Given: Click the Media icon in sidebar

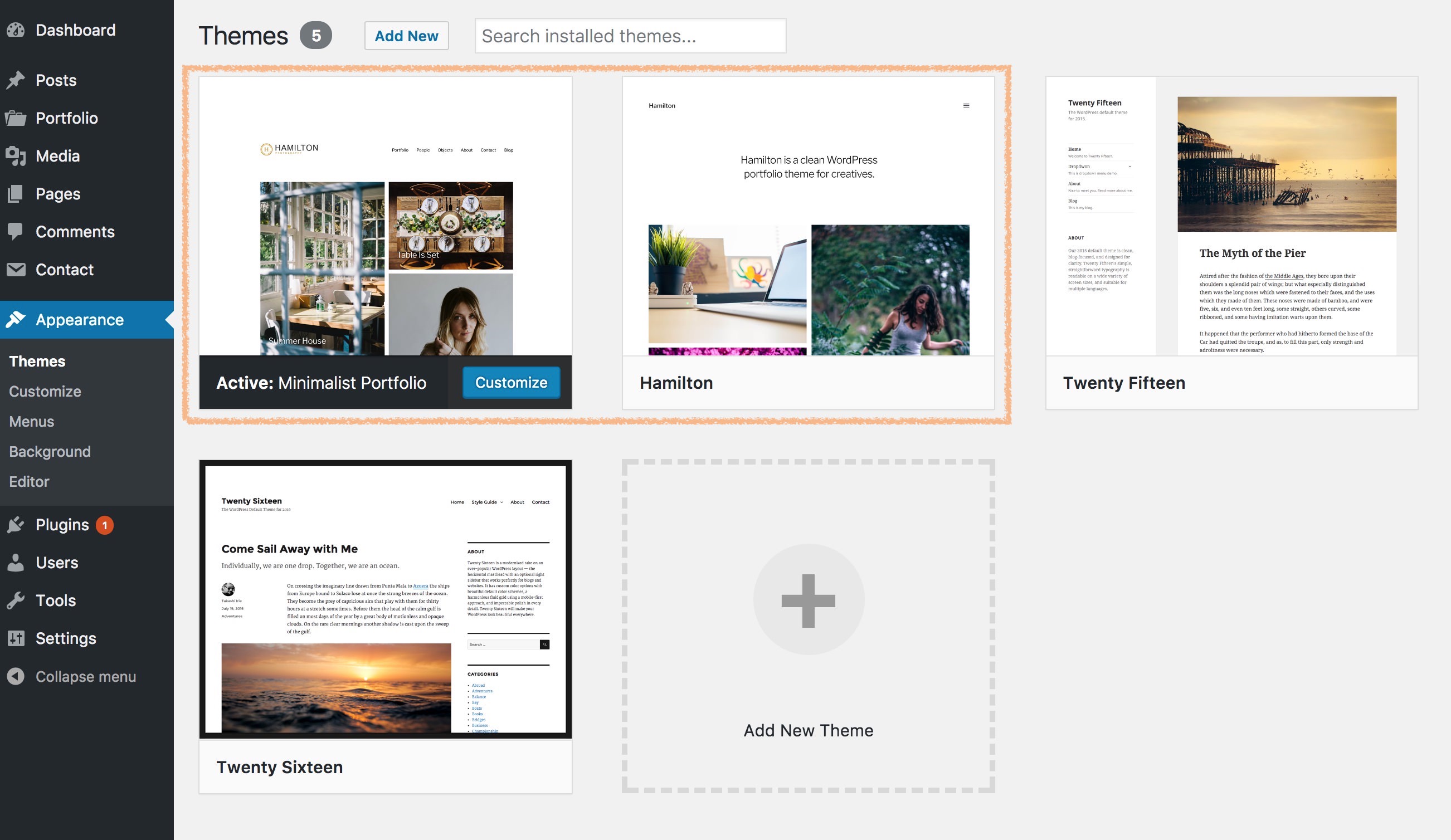Looking at the screenshot, I should tap(16, 156).
